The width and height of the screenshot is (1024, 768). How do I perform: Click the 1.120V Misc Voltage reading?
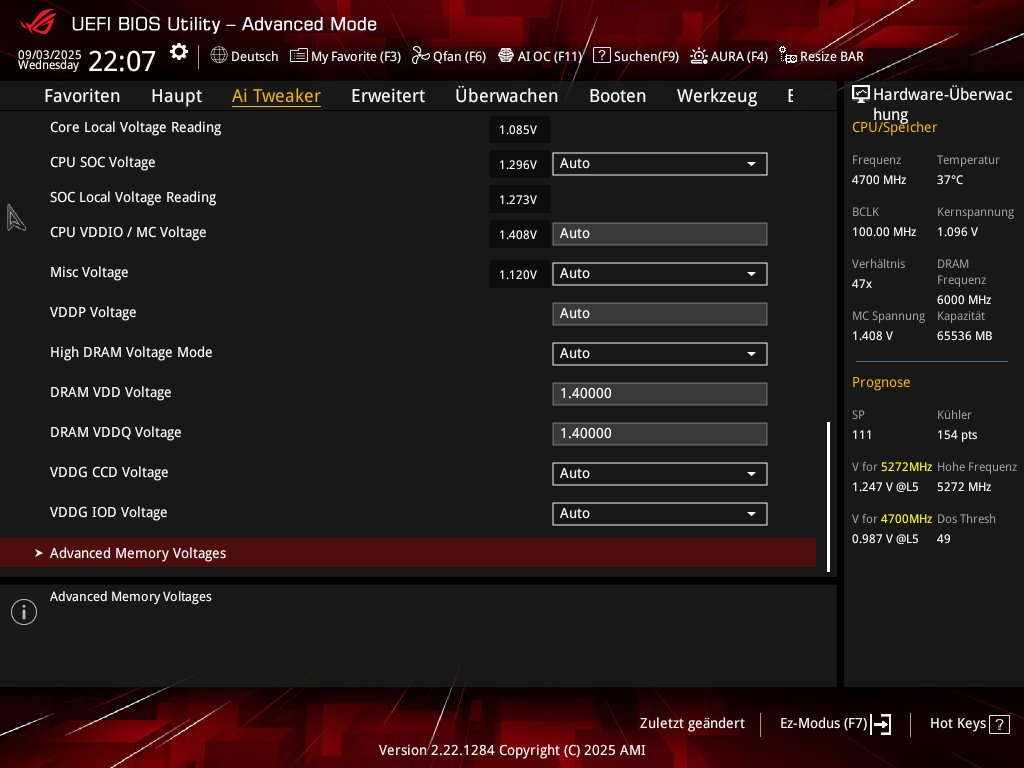point(519,274)
